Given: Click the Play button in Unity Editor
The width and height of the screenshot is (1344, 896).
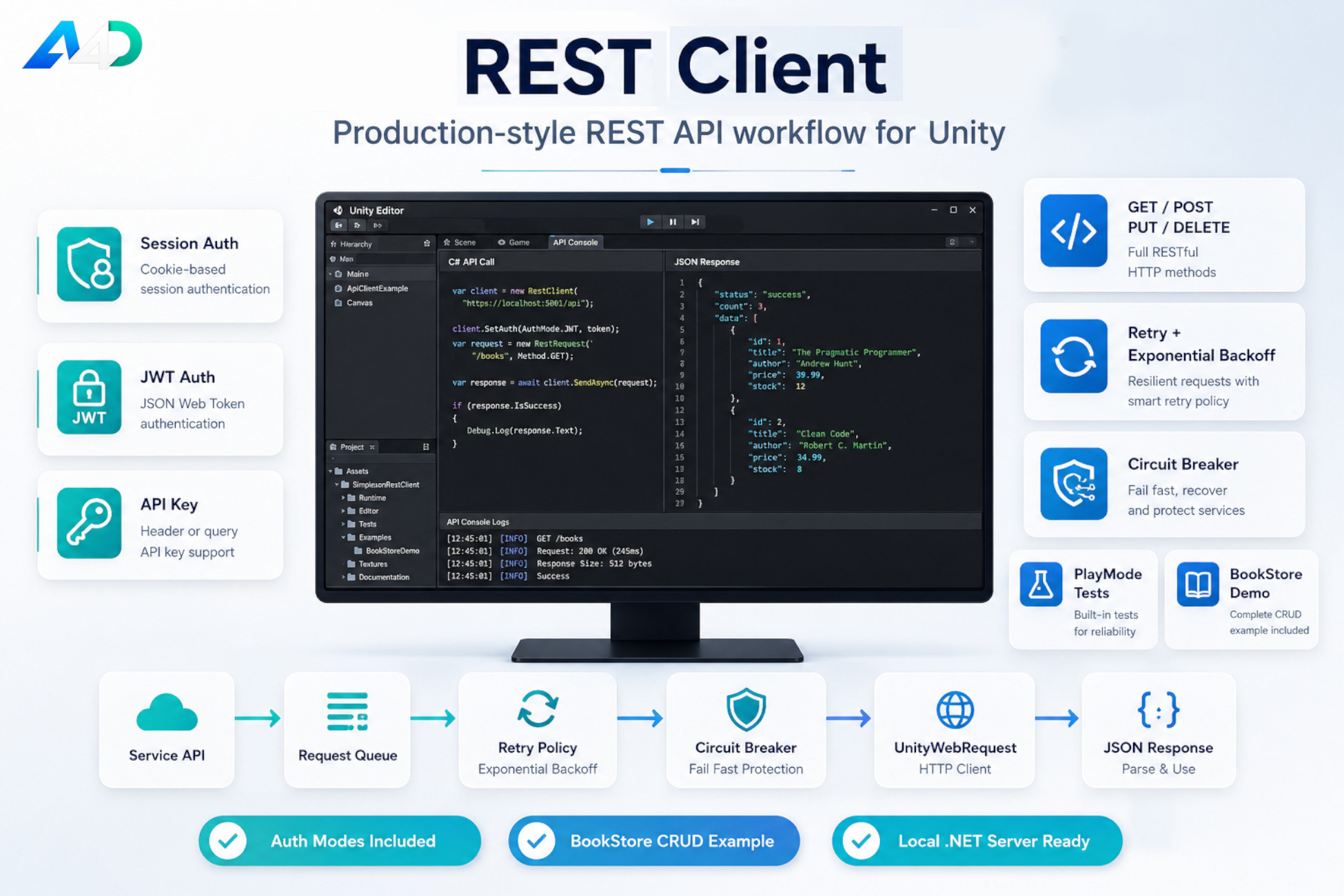Looking at the screenshot, I should 649,222.
